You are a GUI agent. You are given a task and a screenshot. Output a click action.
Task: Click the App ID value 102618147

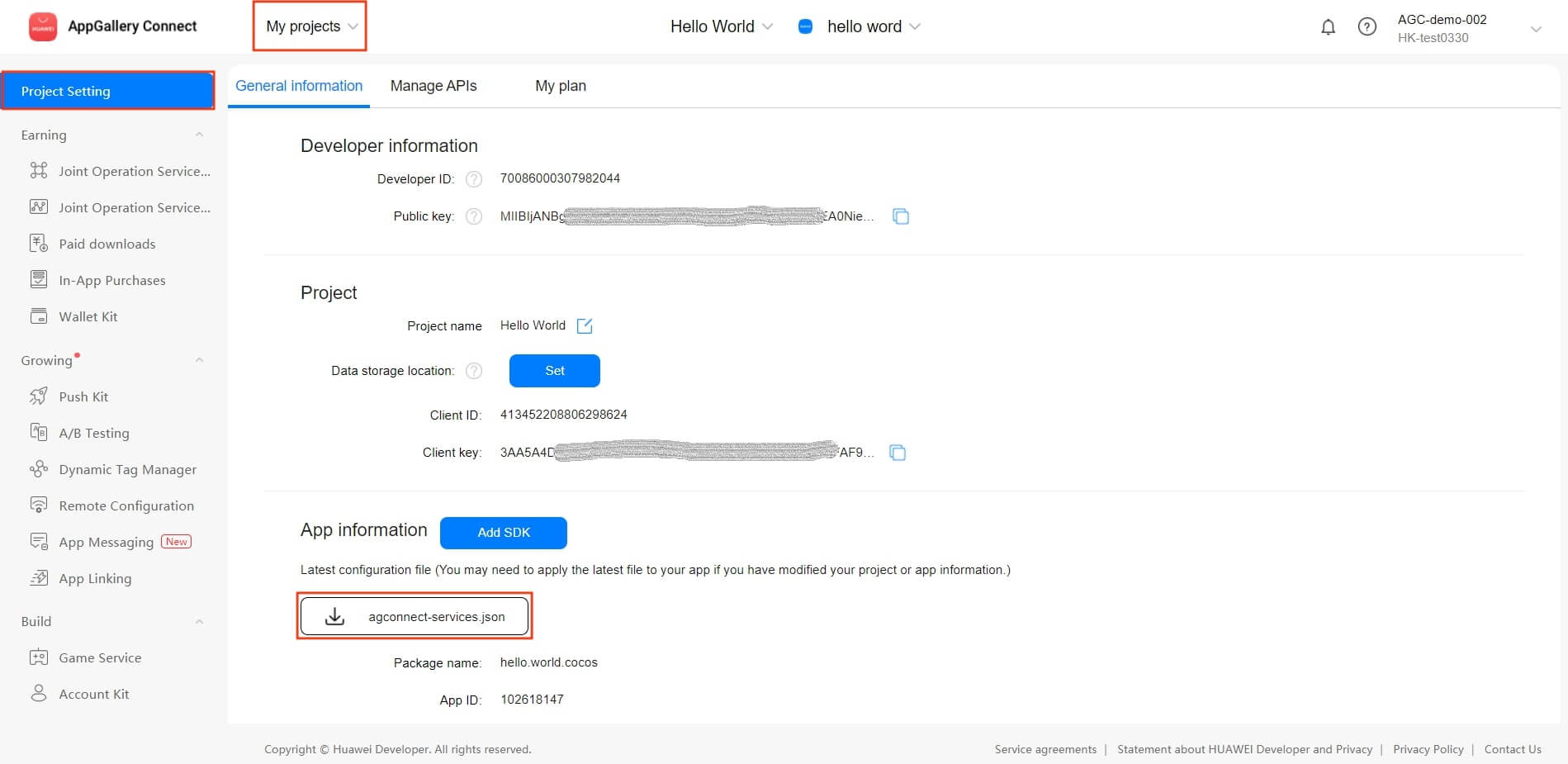[x=533, y=700]
